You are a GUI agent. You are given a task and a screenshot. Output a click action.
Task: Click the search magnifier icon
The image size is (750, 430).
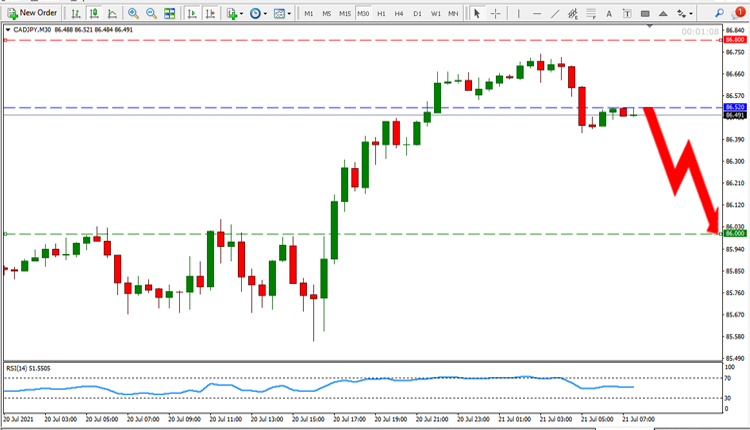click(719, 13)
